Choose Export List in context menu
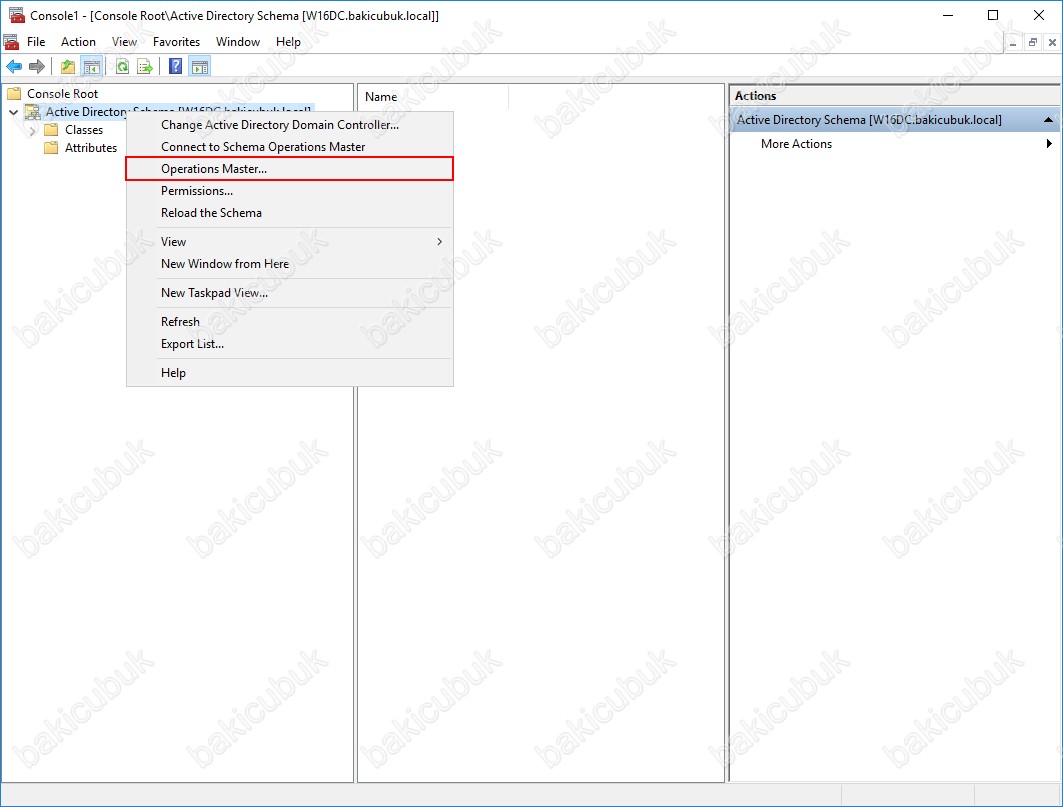This screenshot has width=1063, height=807. 289,344
